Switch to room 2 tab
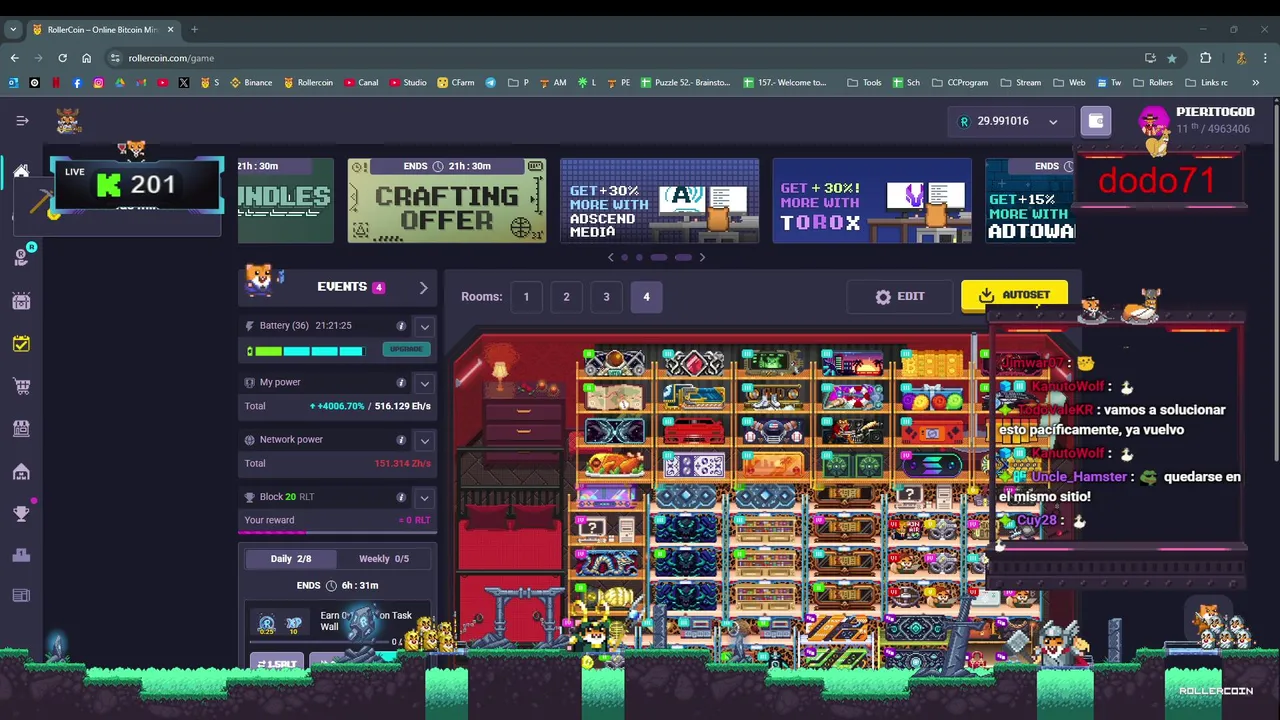 [566, 297]
